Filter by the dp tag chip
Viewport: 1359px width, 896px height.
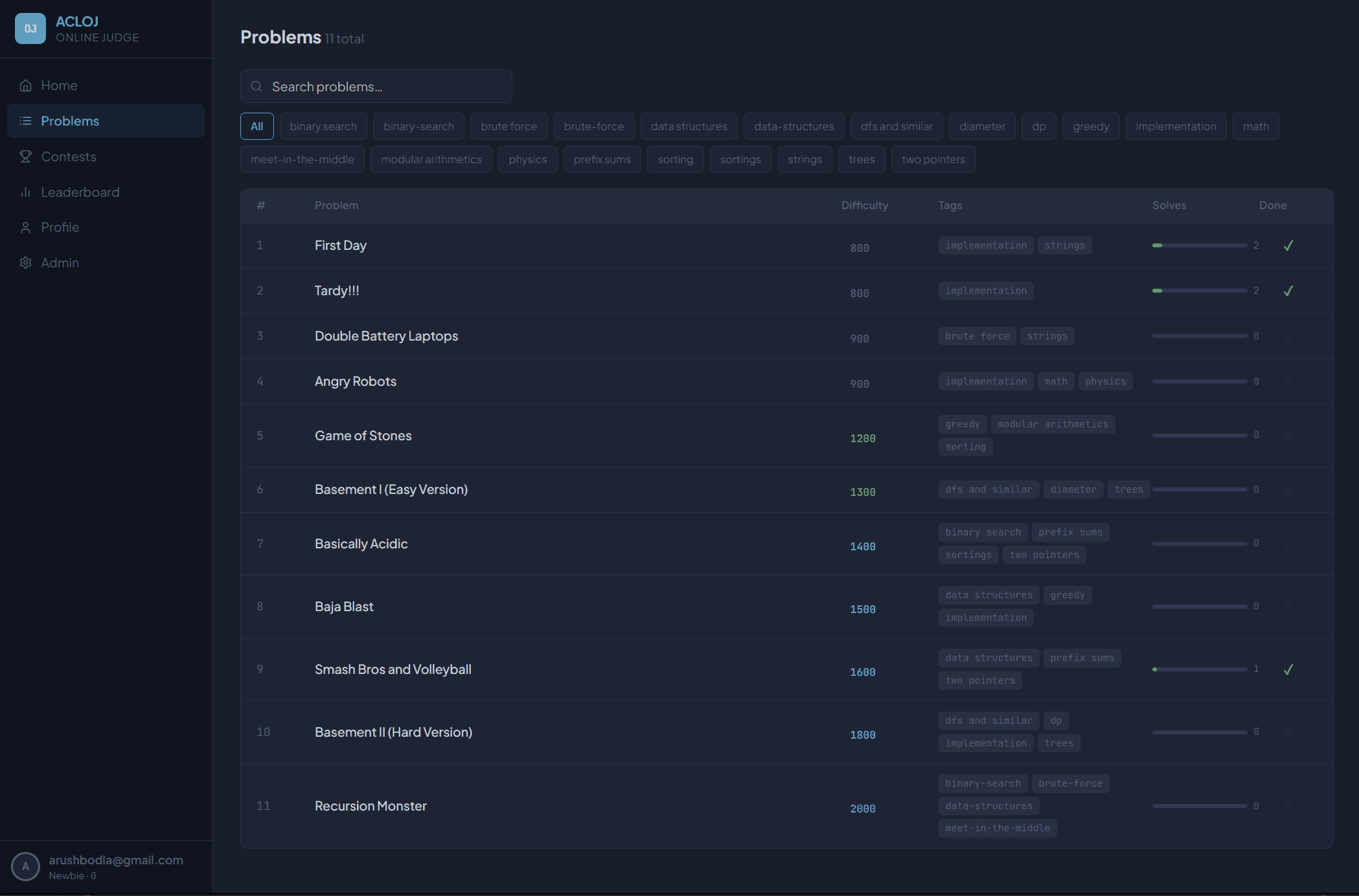tap(1039, 126)
